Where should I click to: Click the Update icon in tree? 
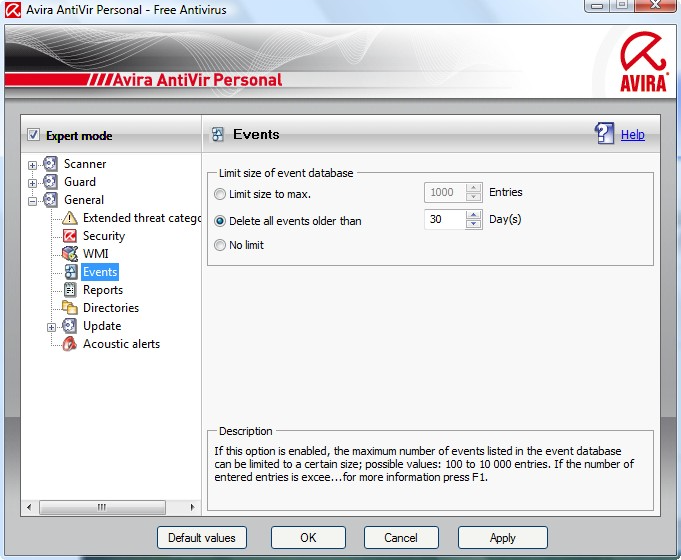(x=69, y=326)
